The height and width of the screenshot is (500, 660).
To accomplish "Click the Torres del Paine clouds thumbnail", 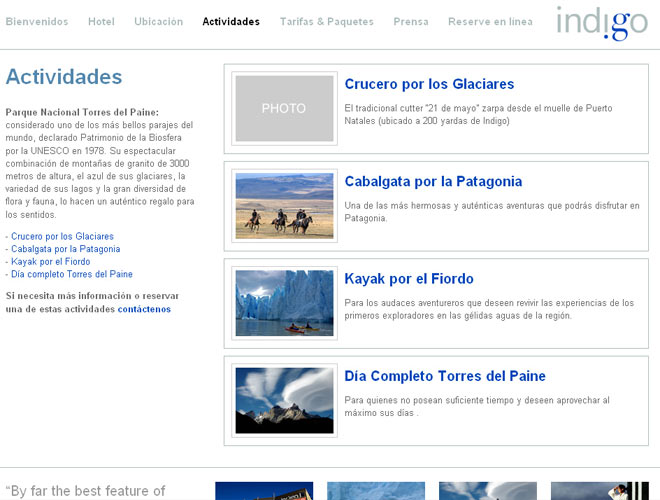I will [x=285, y=400].
